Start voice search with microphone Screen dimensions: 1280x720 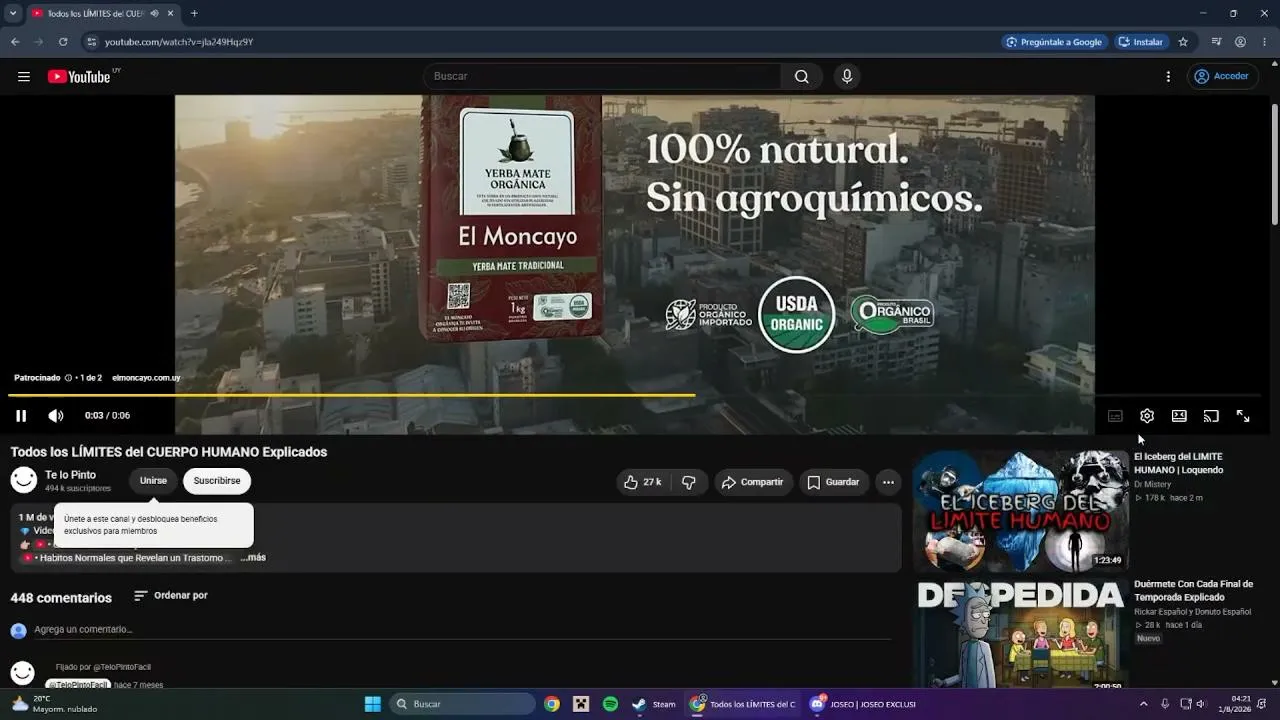click(847, 76)
